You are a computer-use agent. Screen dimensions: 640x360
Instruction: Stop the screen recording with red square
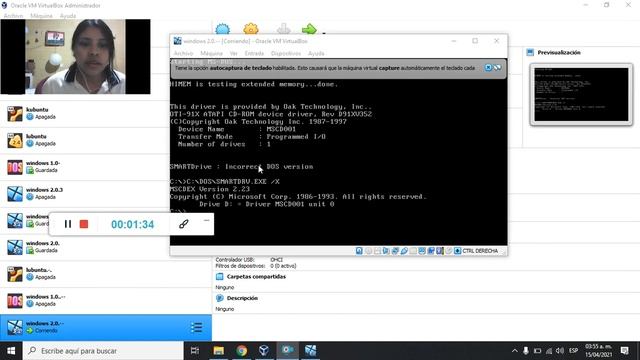click(x=84, y=224)
